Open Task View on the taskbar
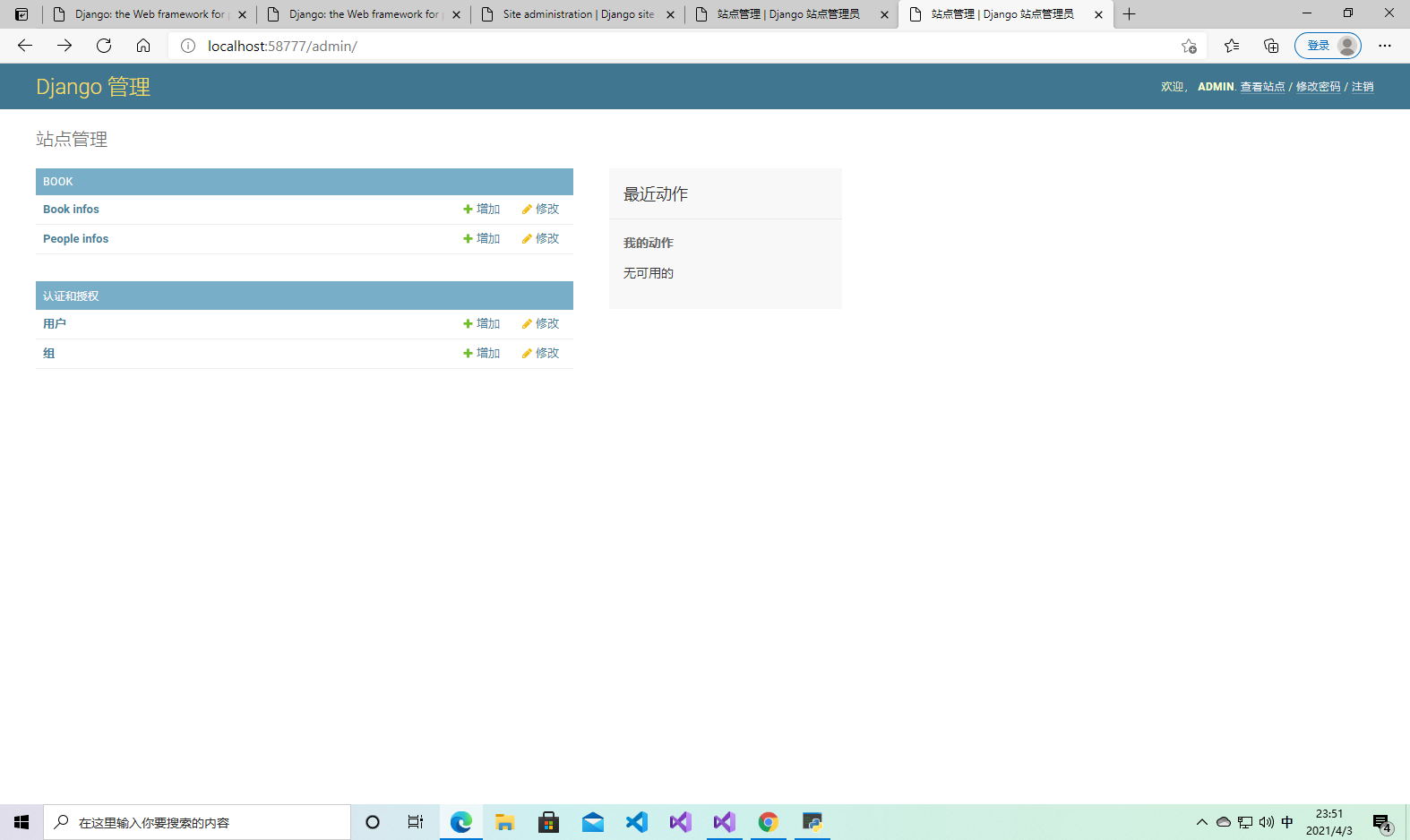Viewport: 1410px width, 840px height. coord(416,822)
